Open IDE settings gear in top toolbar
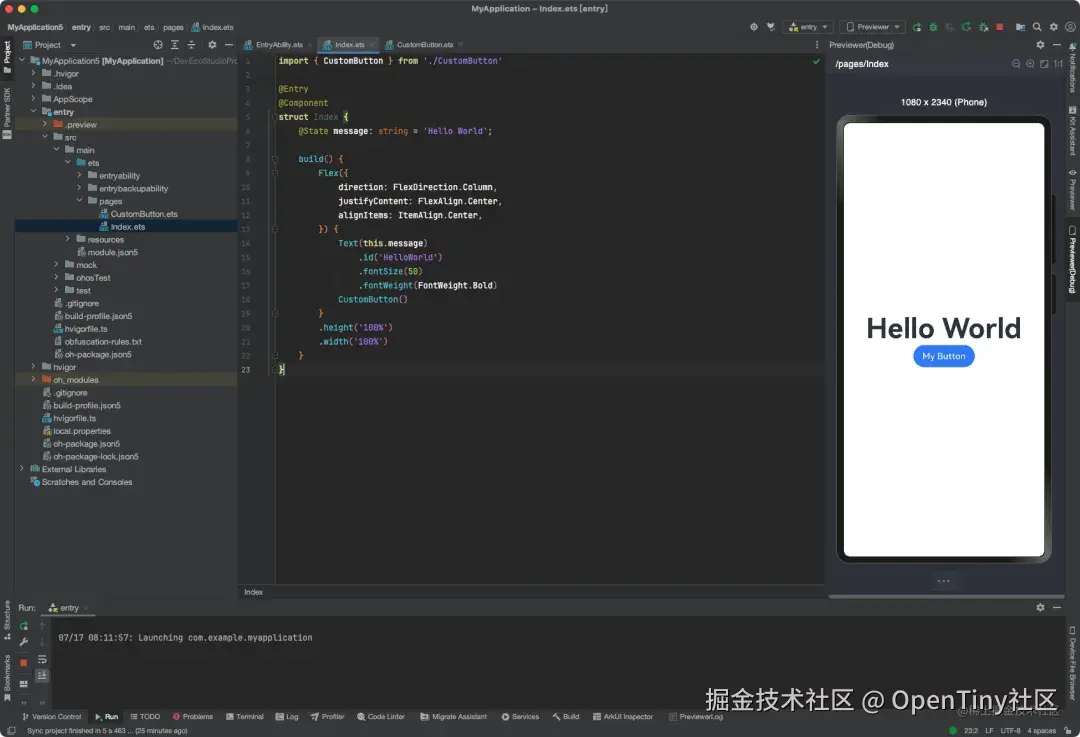Viewport: 1080px width, 737px height. pyautogui.click(x=1053, y=27)
